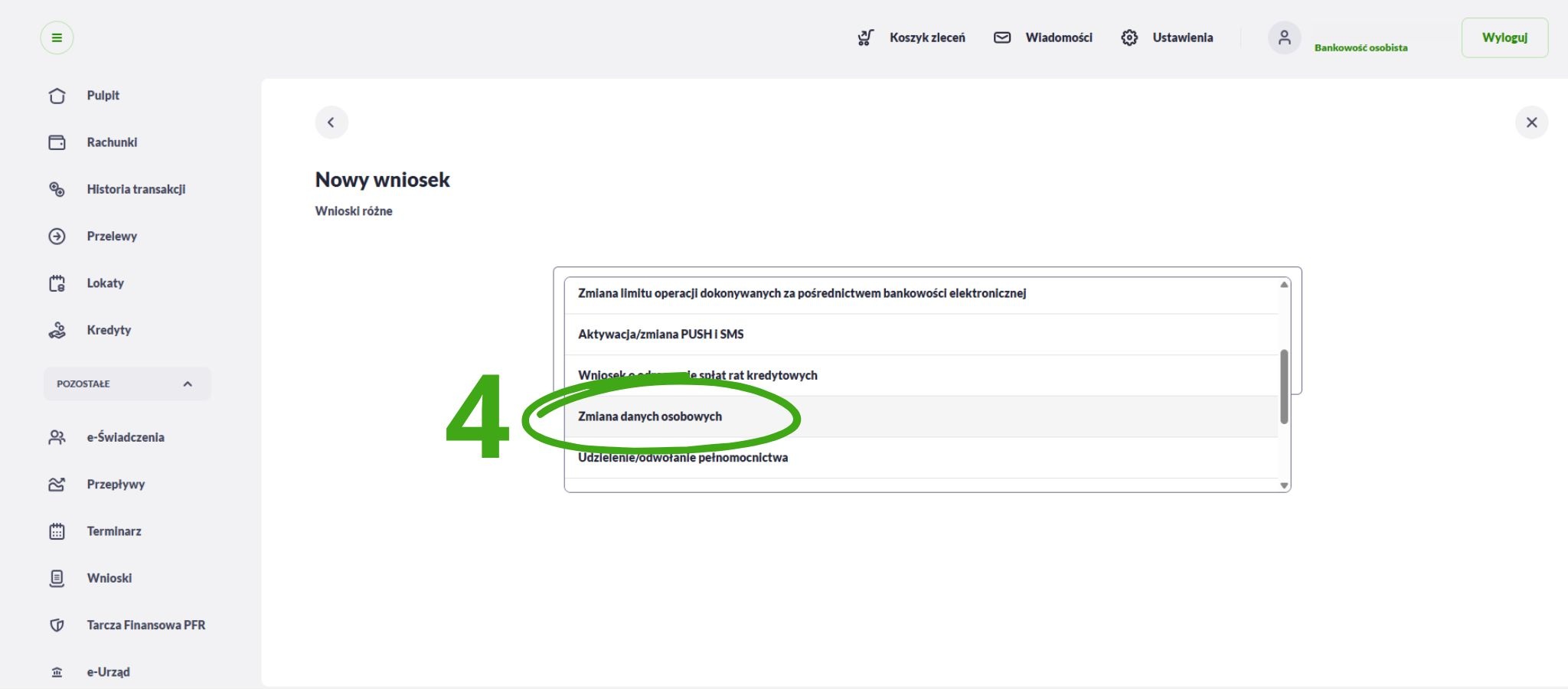Click the e-Urząd building icon
Image resolution: width=1568 pixels, height=689 pixels.
(x=57, y=672)
